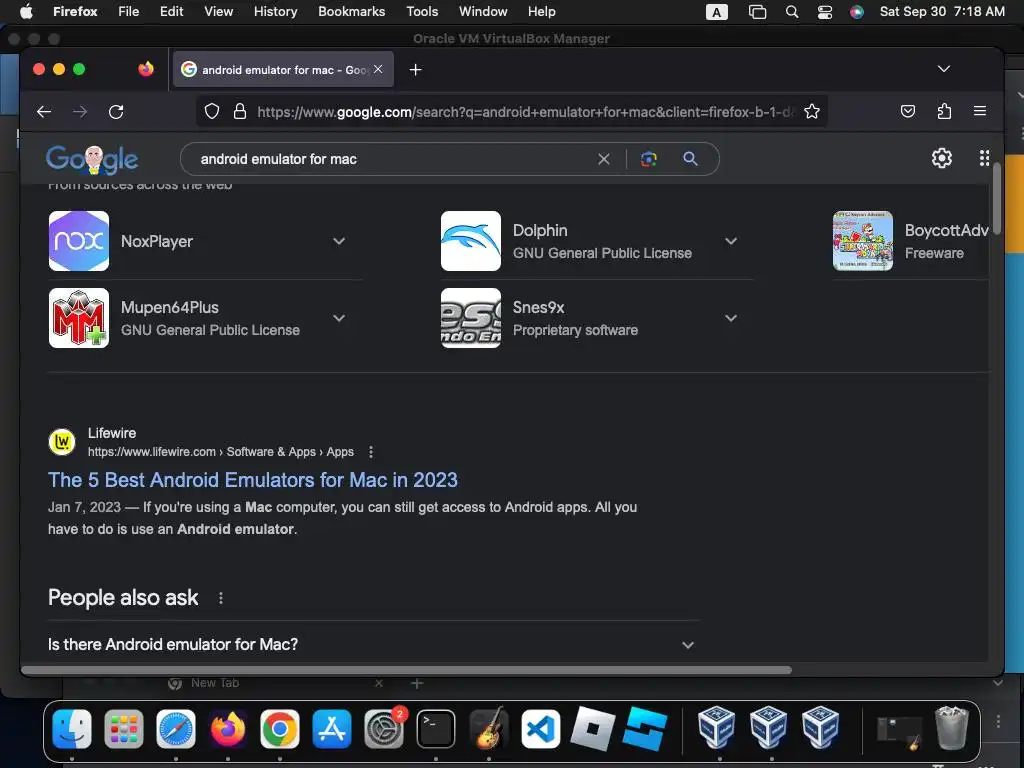Open the Snes9x thumbnail
The width and height of the screenshot is (1024, 768).
click(x=471, y=318)
